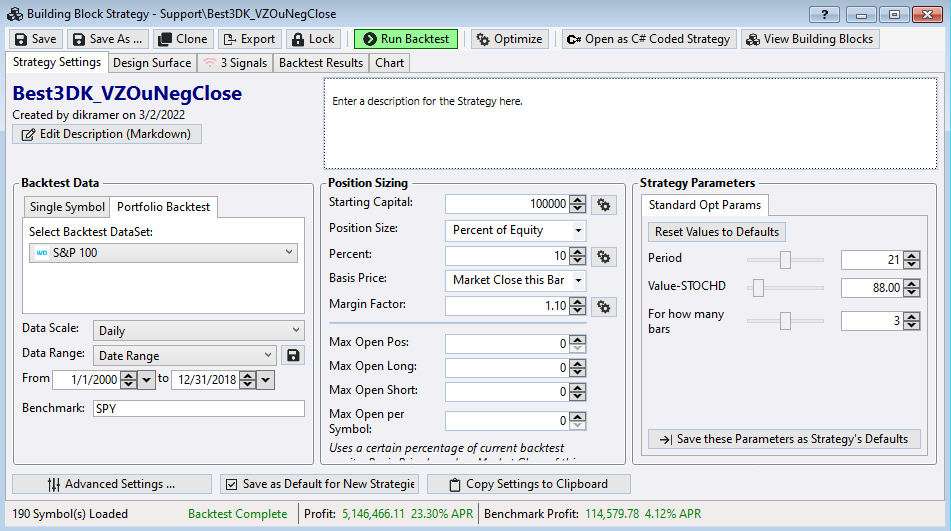Expand the Basis Price dropdown

coord(516,280)
